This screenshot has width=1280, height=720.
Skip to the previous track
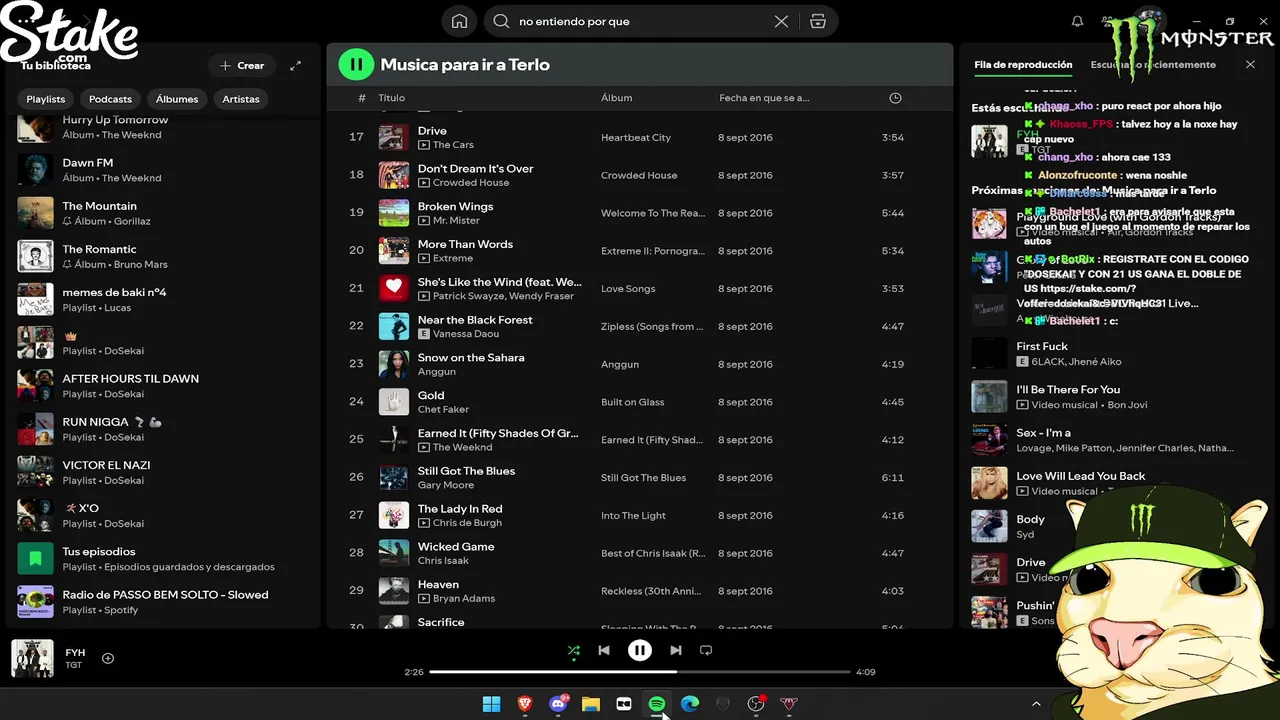pos(604,650)
